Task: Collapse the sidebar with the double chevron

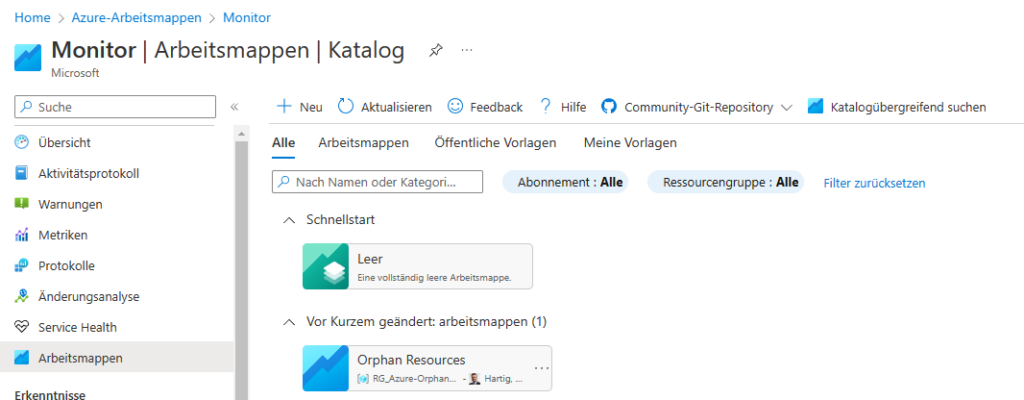Action: point(234,107)
